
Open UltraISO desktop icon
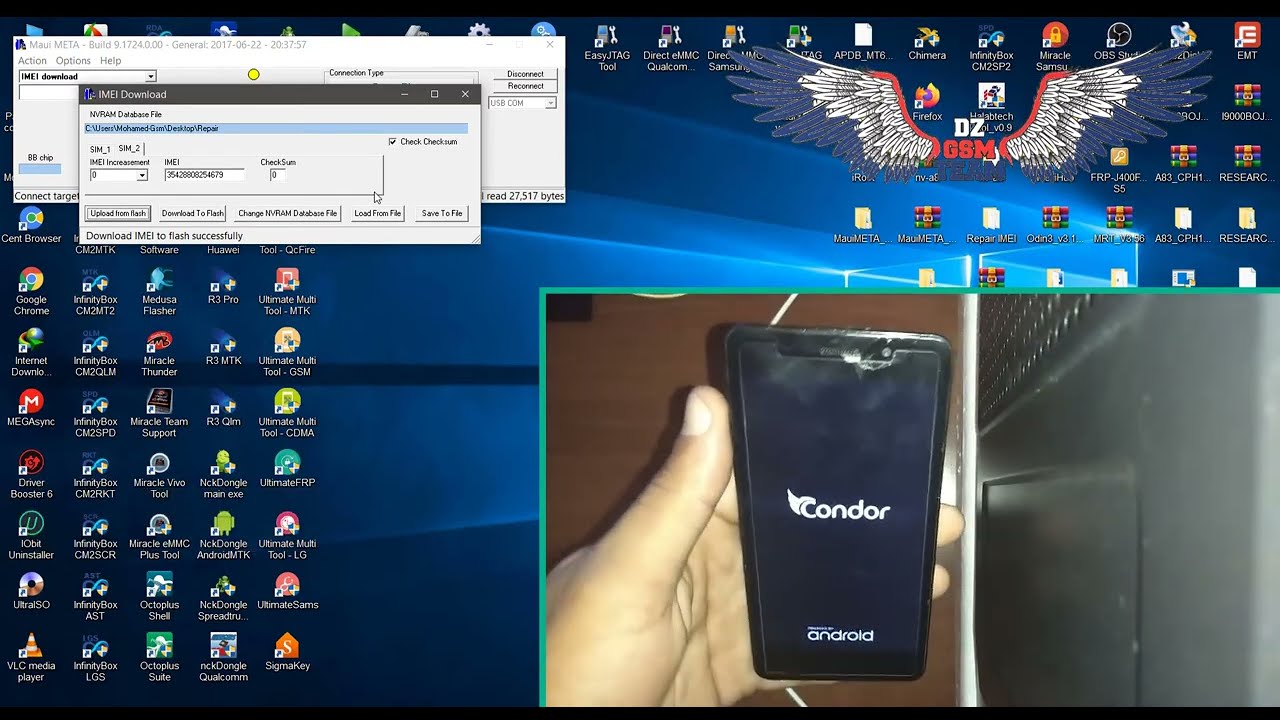(31, 591)
